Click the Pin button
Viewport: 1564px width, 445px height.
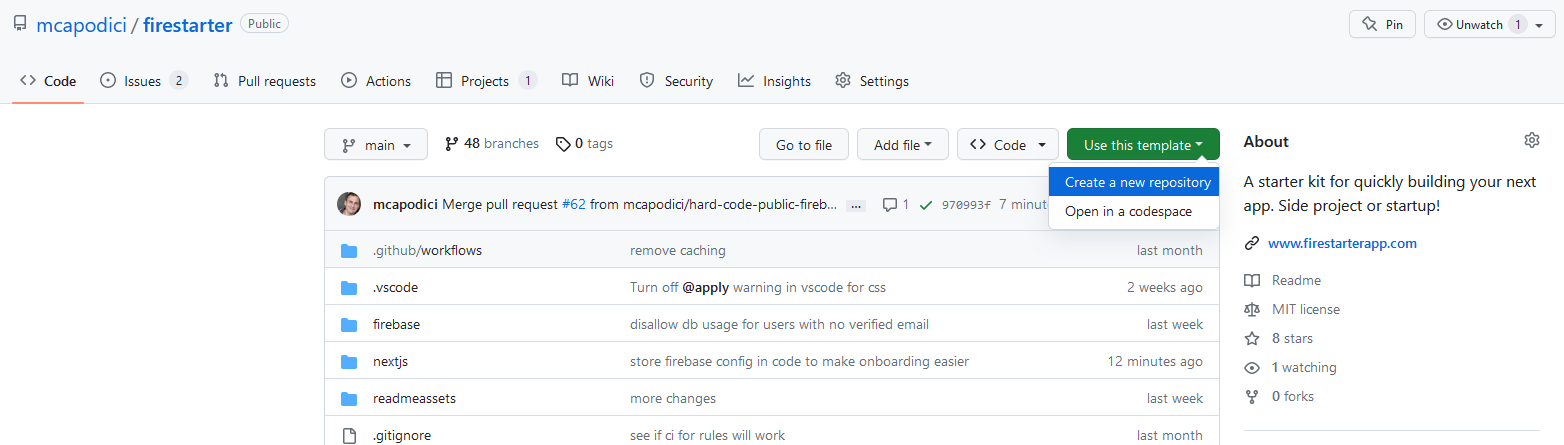1382,25
